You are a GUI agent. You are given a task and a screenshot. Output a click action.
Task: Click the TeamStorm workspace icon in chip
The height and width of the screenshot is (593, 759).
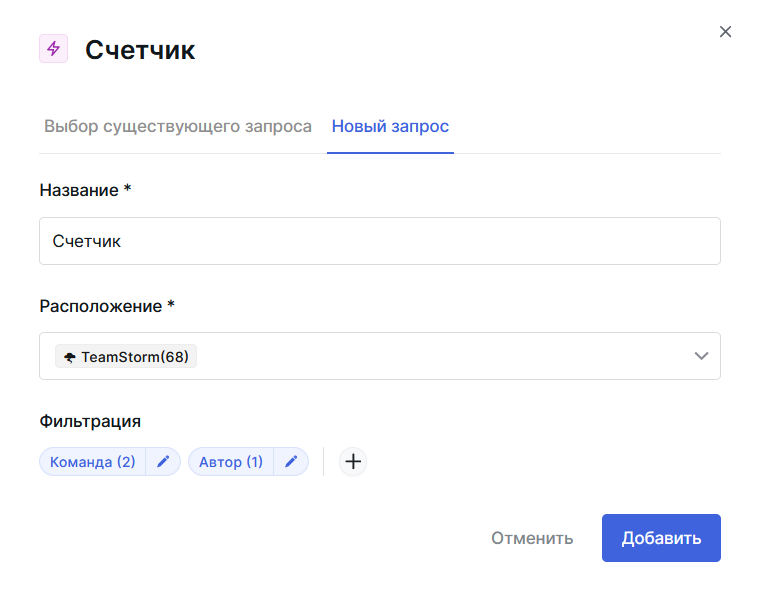69,357
